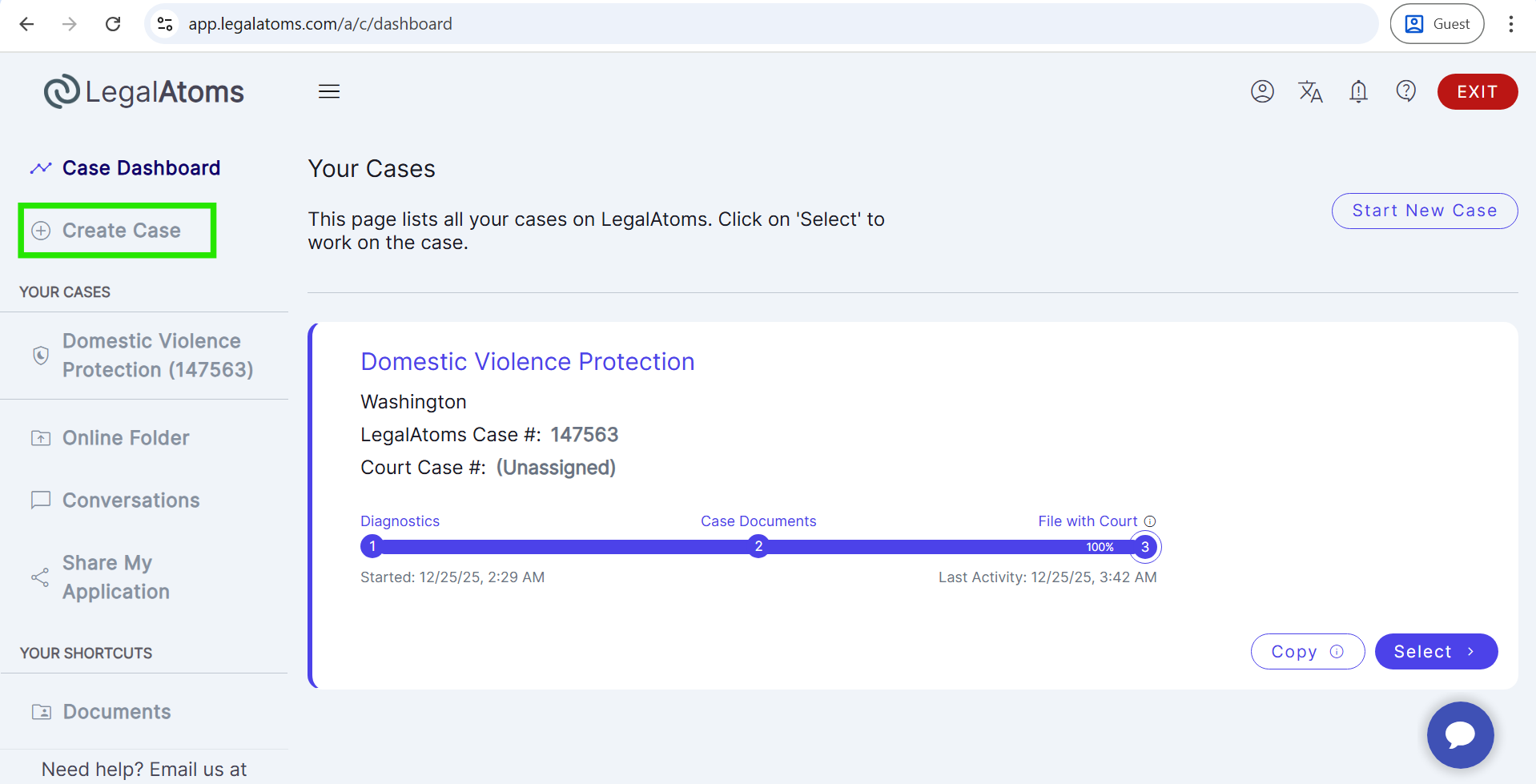Click the site information icon in address bar

[x=166, y=24]
